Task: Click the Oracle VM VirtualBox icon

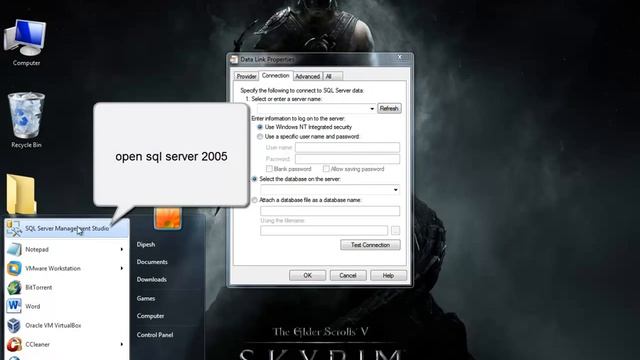Action: pos(14,325)
